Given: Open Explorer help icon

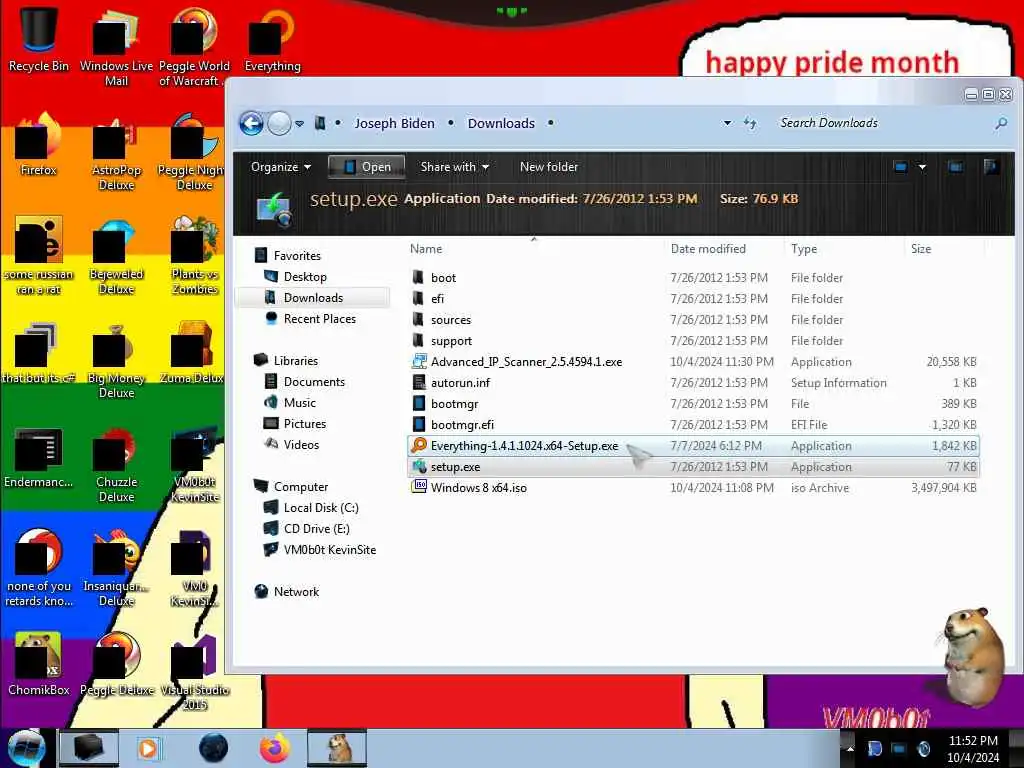Looking at the screenshot, I should 991,167.
